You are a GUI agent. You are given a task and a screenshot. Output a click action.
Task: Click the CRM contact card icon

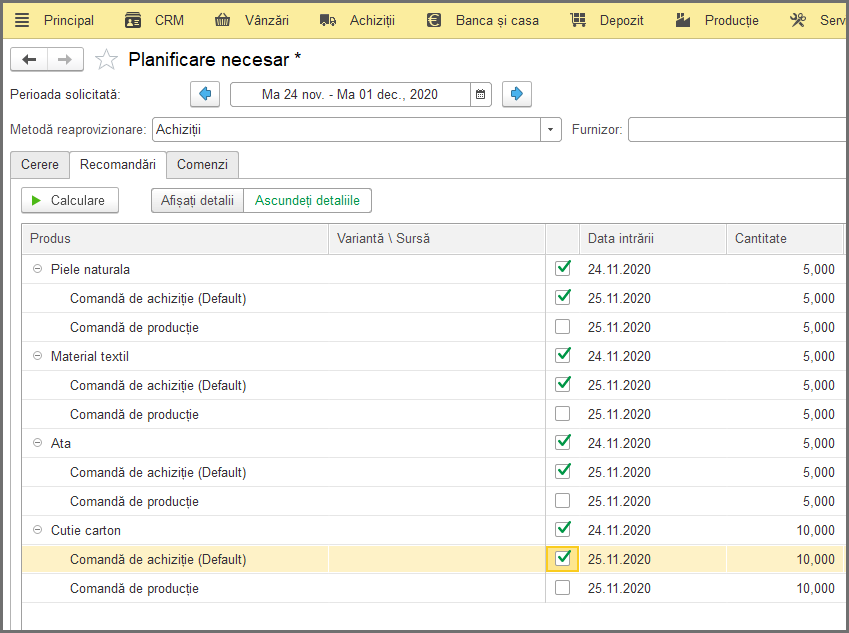click(x=133, y=21)
